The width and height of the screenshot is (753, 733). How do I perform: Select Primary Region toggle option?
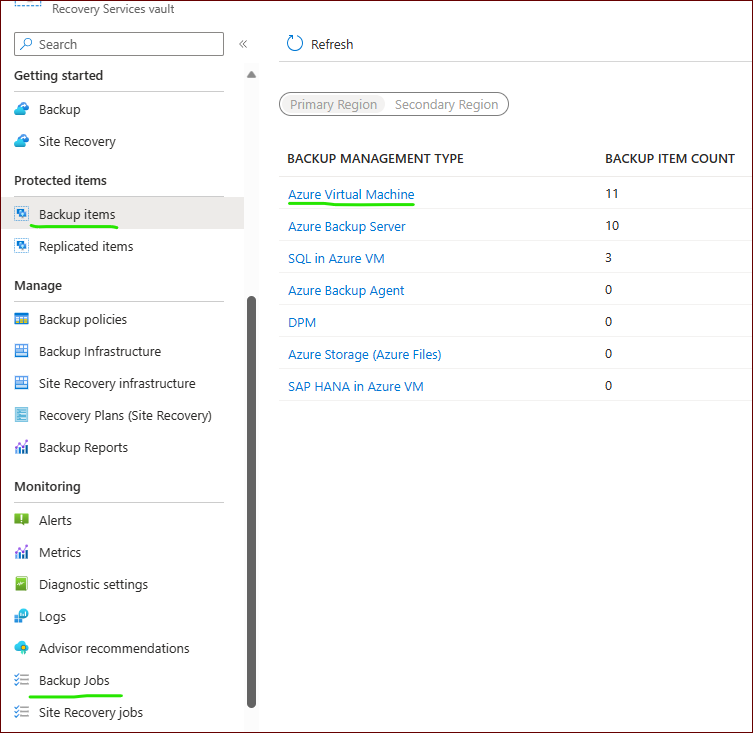click(333, 104)
